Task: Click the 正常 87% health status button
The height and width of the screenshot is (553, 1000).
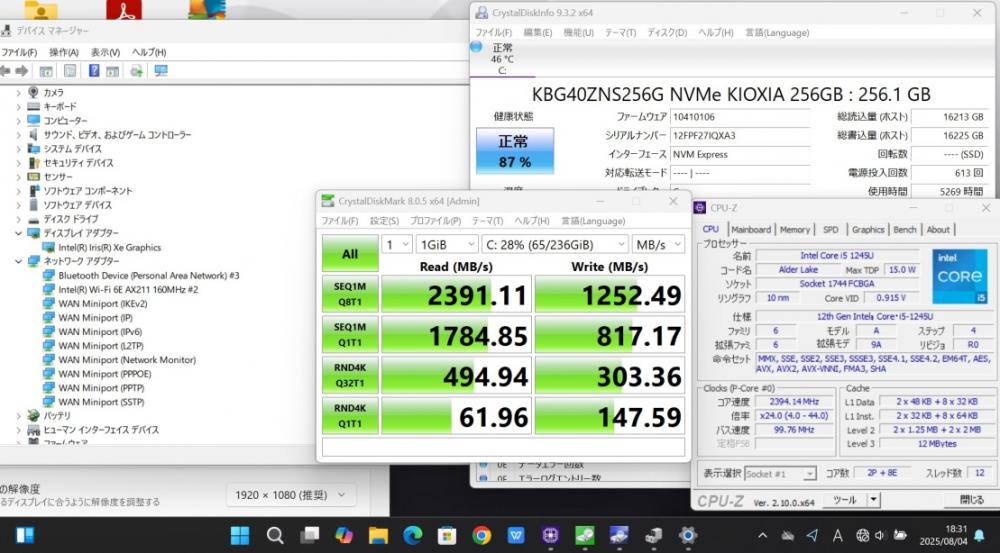Action: (515, 151)
